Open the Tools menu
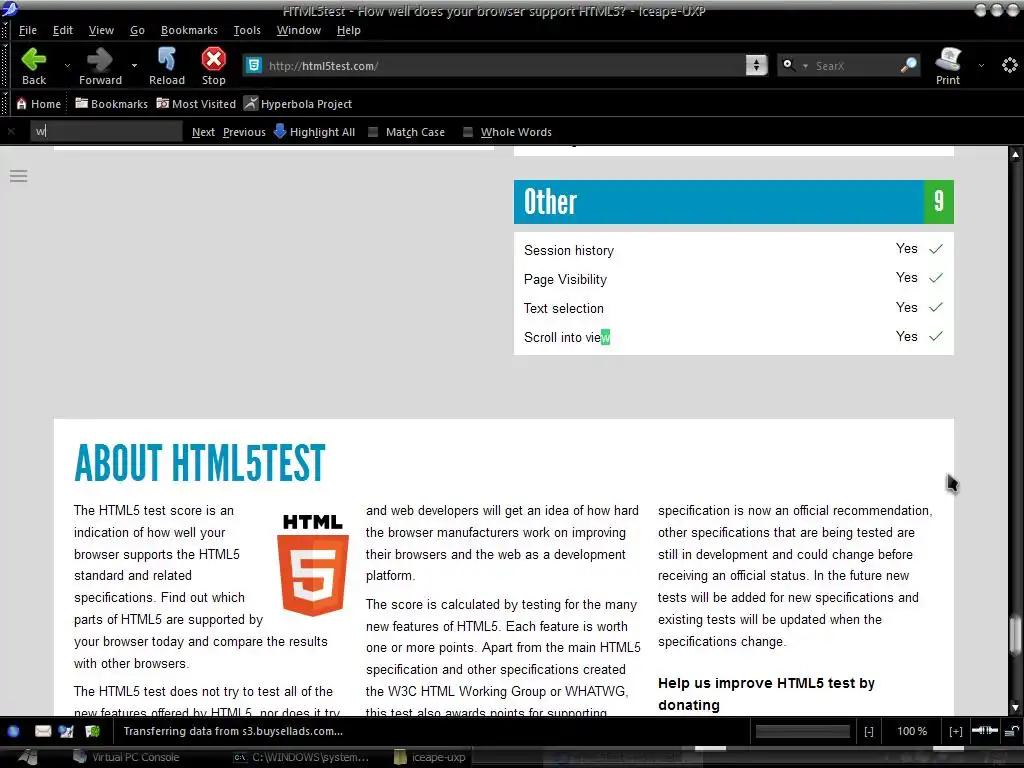The image size is (1024, 768). [247, 30]
